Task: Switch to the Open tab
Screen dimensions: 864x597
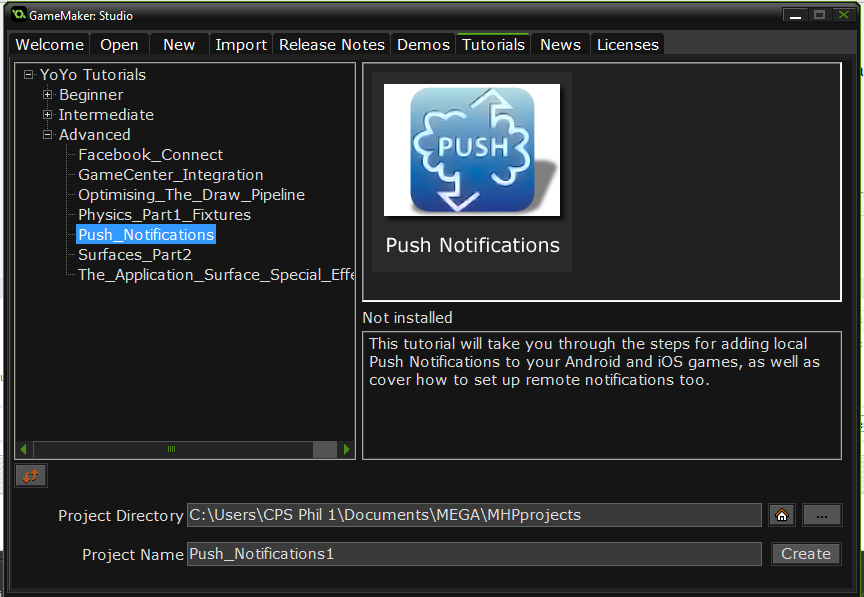Action: (x=119, y=45)
